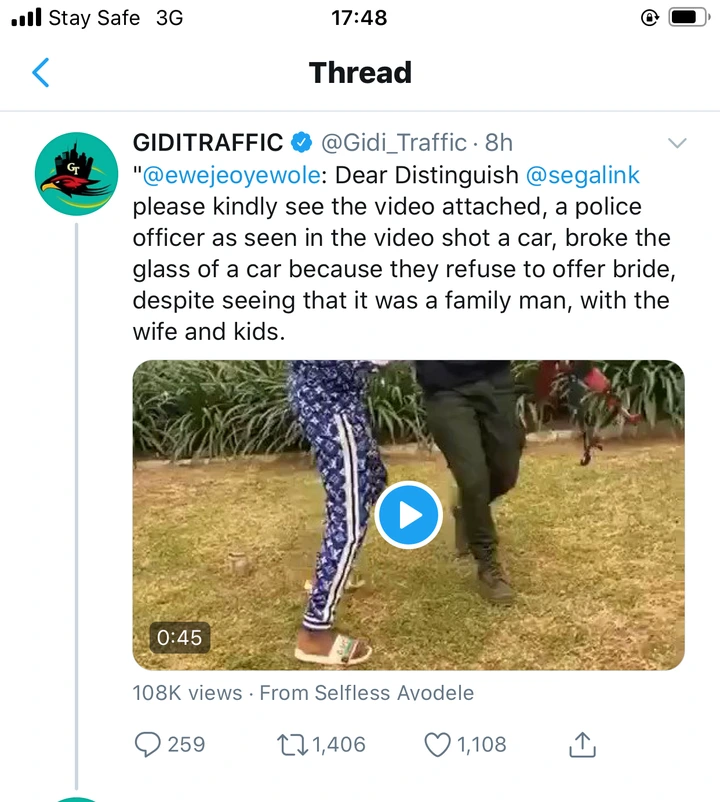The image size is (720, 802).
Task: Tap the Thread header title
Action: [360, 73]
